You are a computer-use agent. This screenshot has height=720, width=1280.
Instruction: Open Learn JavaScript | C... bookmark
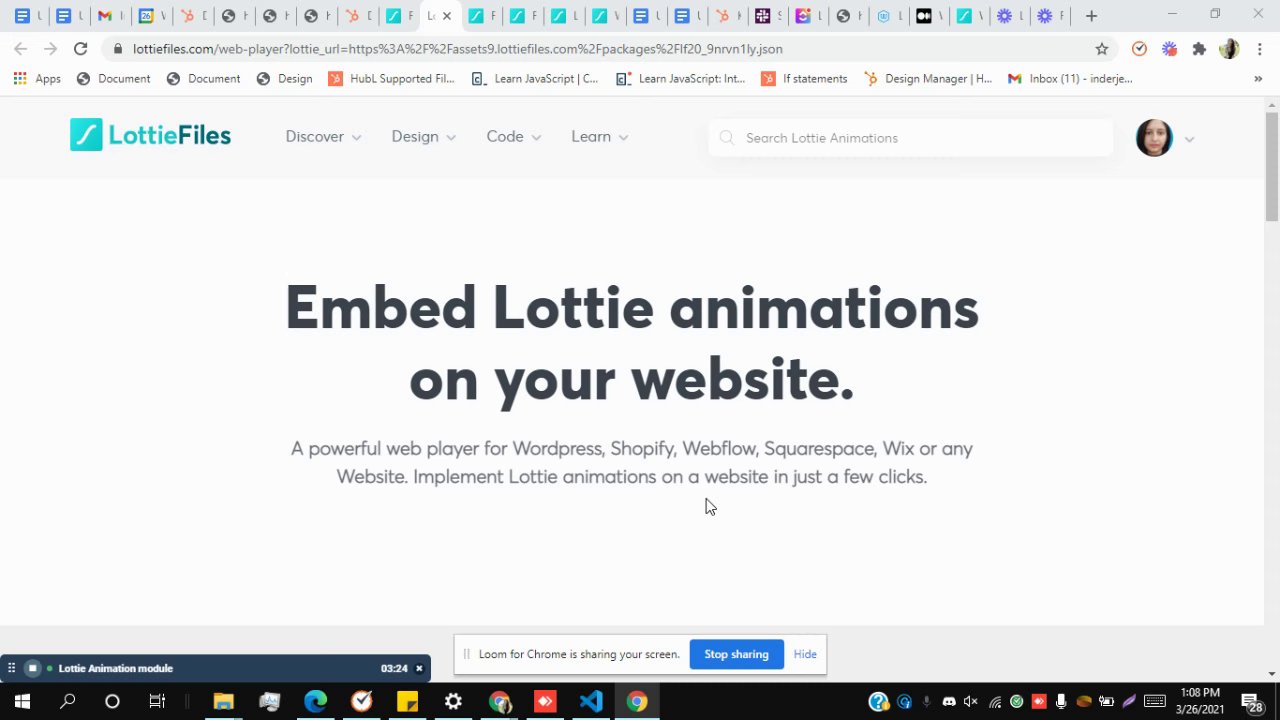pyautogui.click(x=535, y=78)
